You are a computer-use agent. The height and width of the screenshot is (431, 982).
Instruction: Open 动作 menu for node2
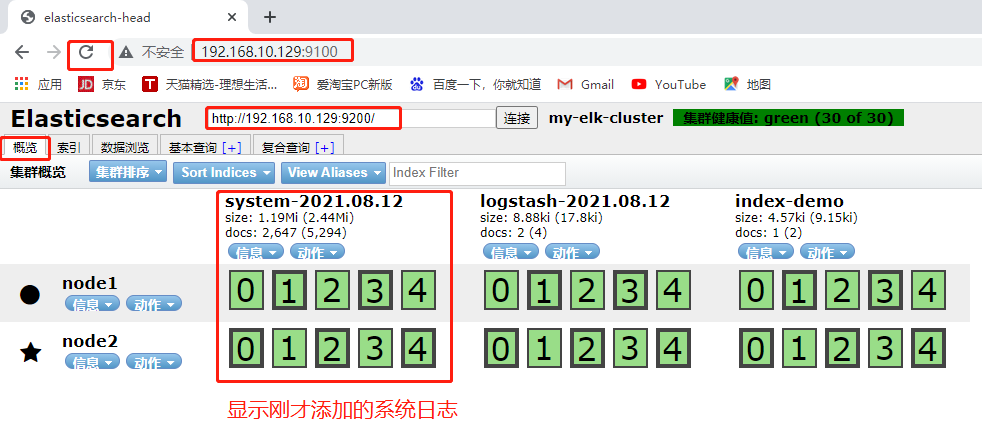point(154,362)
